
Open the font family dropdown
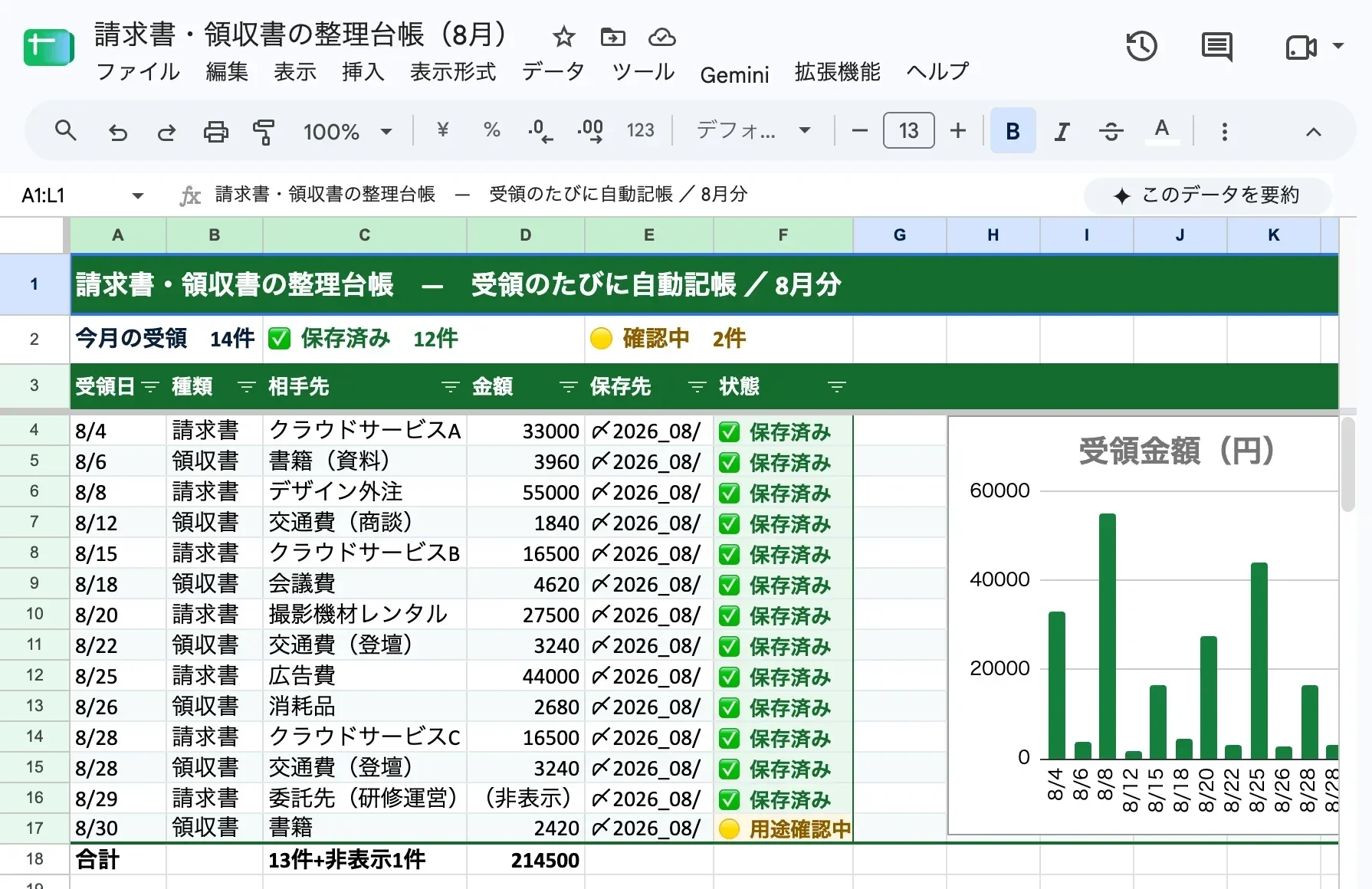click(x=753, y=130)
